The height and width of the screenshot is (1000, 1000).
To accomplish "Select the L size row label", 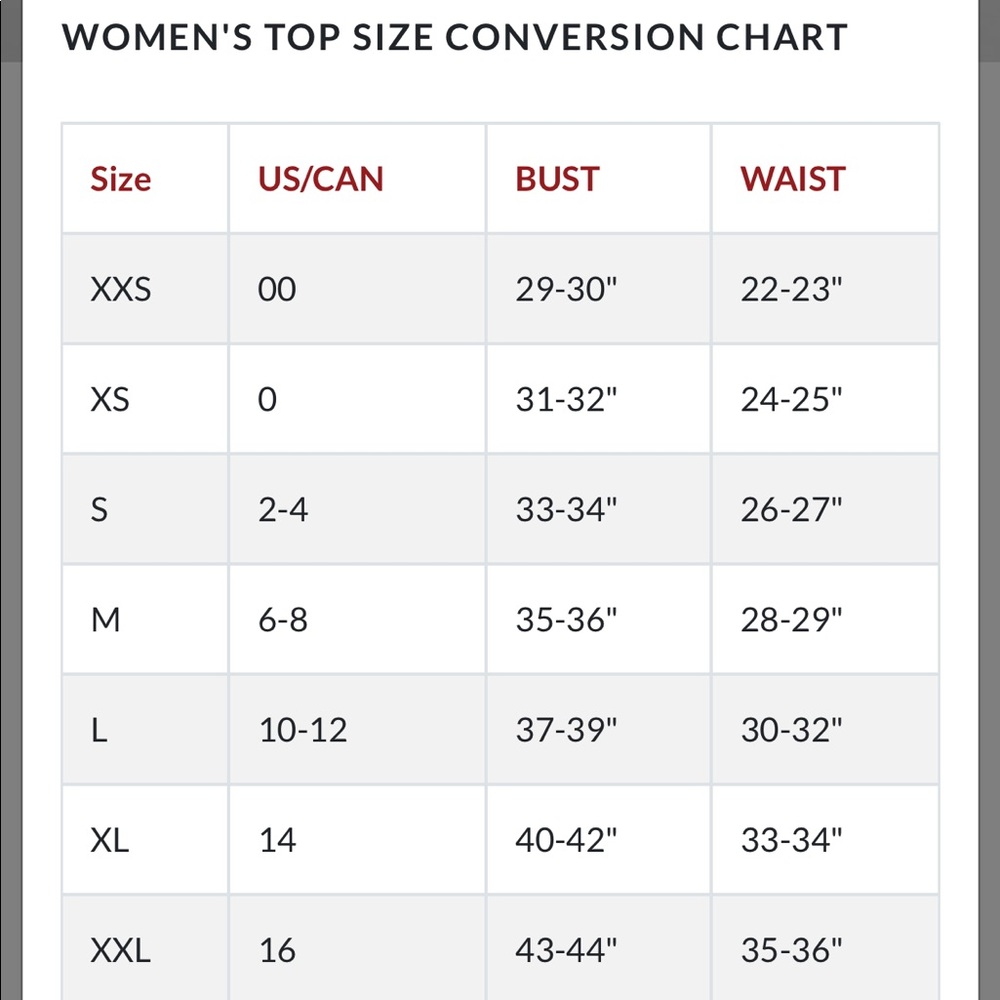I will tap(99, 730).
